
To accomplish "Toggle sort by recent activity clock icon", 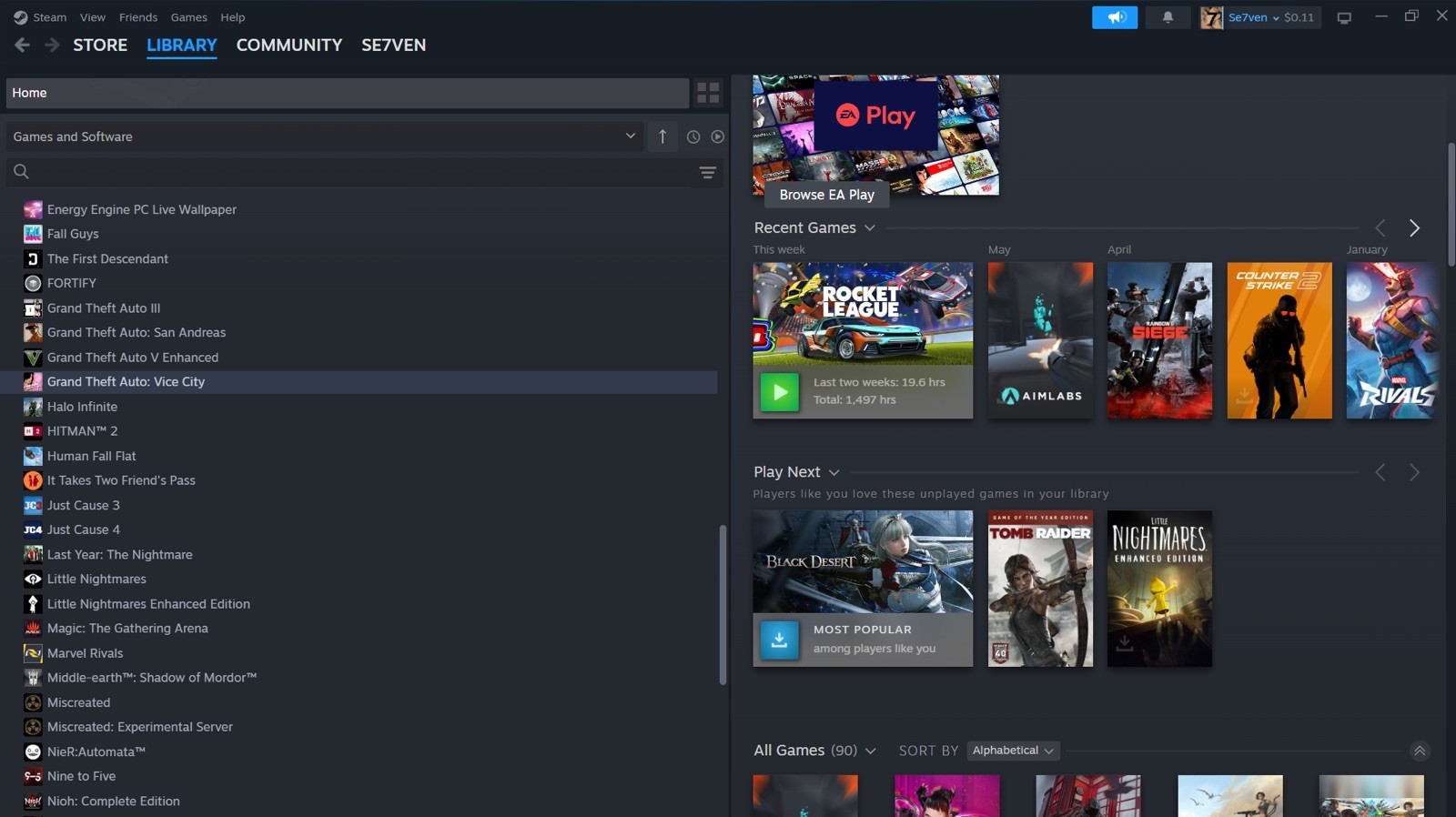I will tap(693, 136).
